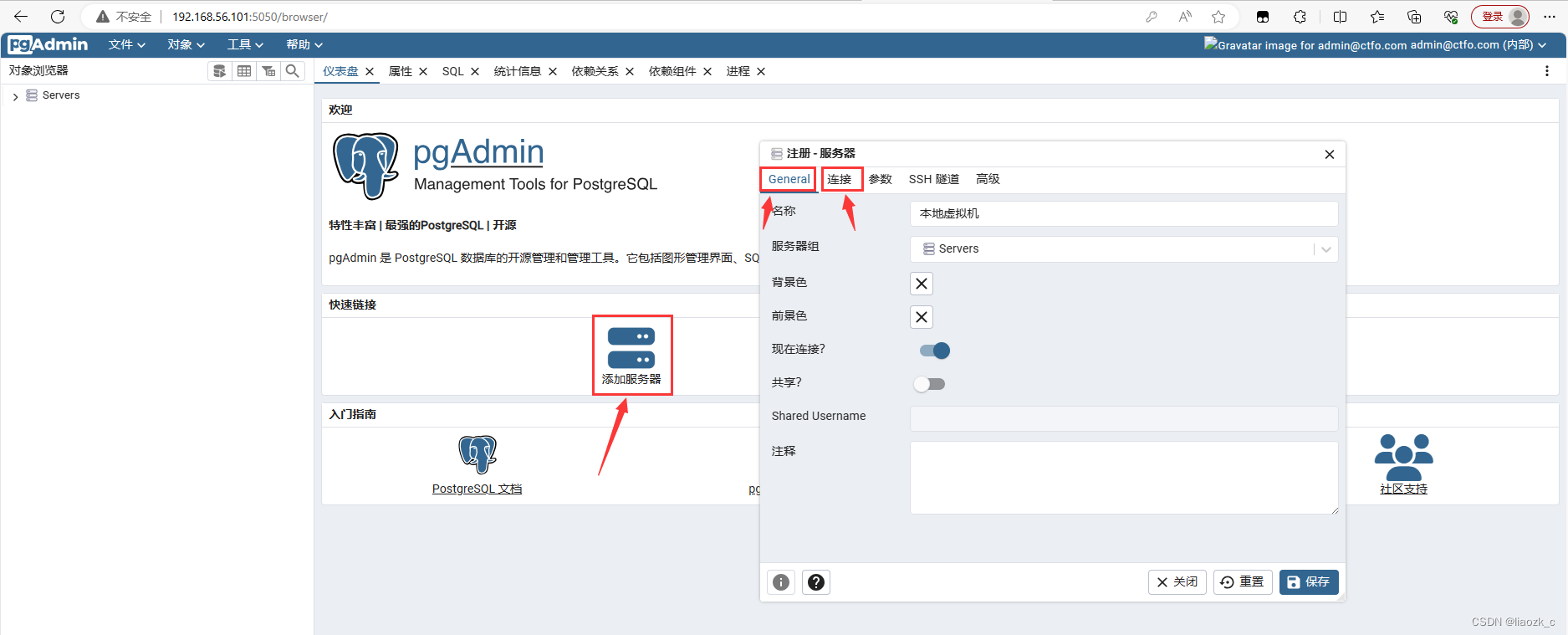Close the 注册 - 服务器 dialog with X

pyautogui.click(x=1330, y=154)
